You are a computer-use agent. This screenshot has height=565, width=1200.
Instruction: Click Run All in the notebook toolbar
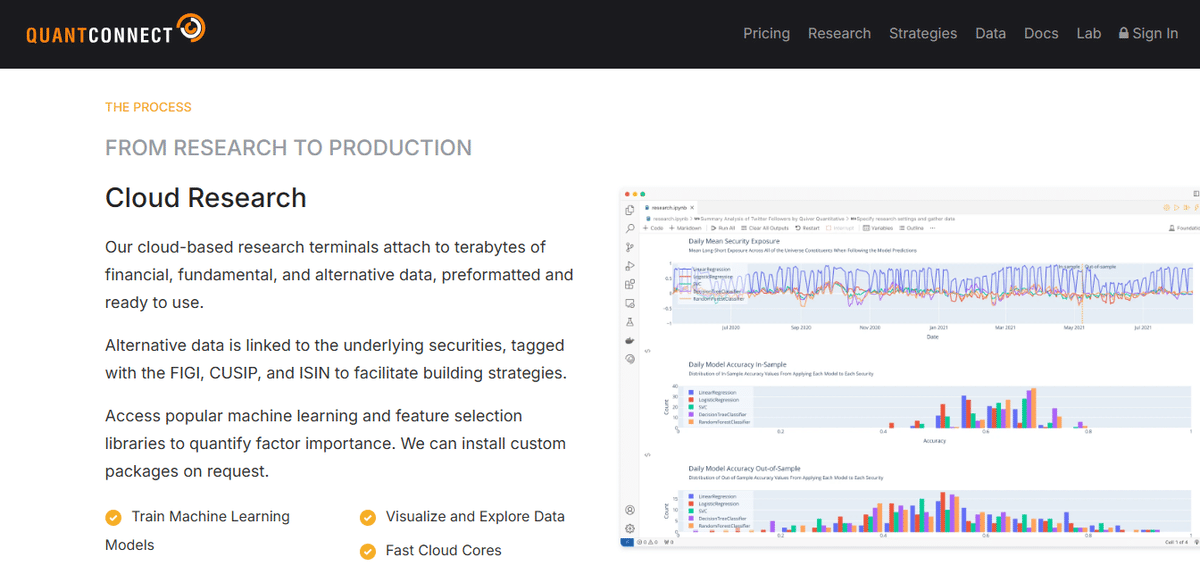722,228
